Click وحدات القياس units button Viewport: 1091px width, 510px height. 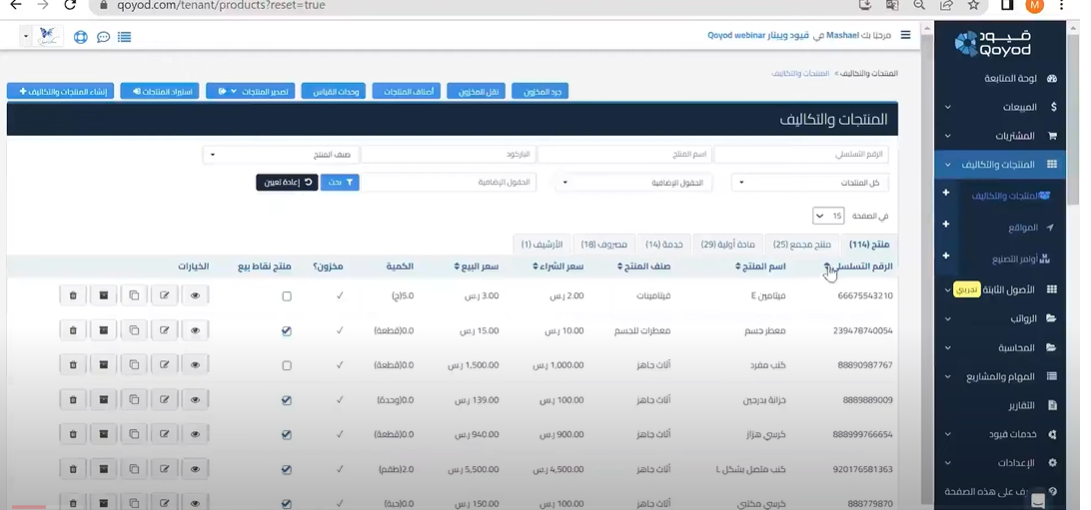click(333, 91)
